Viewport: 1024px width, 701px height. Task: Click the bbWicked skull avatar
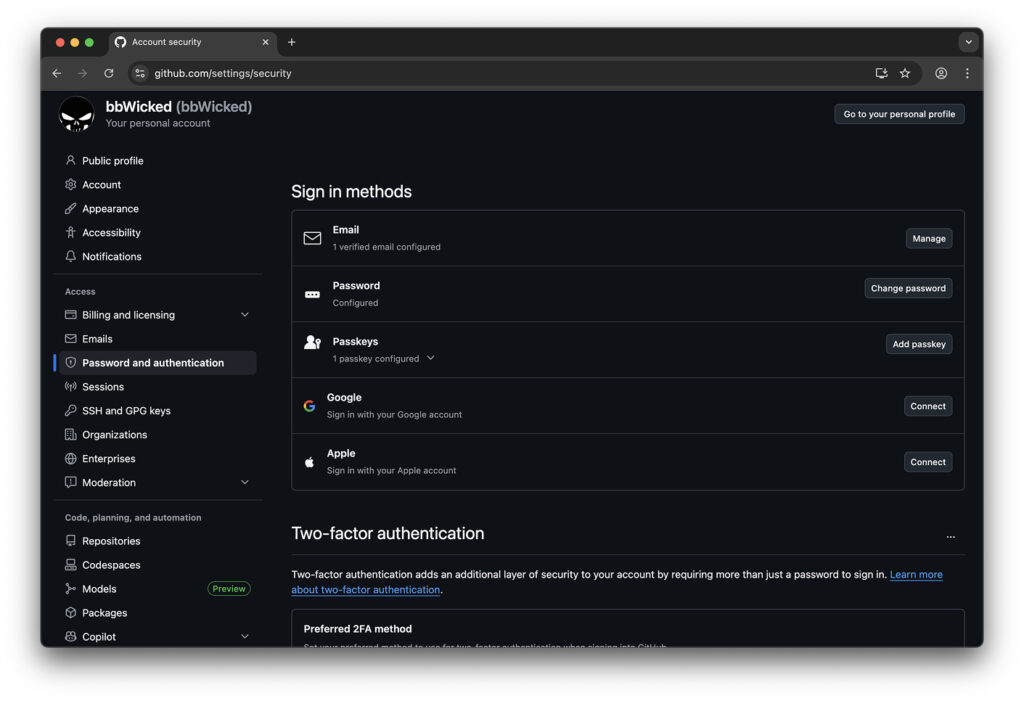[76, 114]
